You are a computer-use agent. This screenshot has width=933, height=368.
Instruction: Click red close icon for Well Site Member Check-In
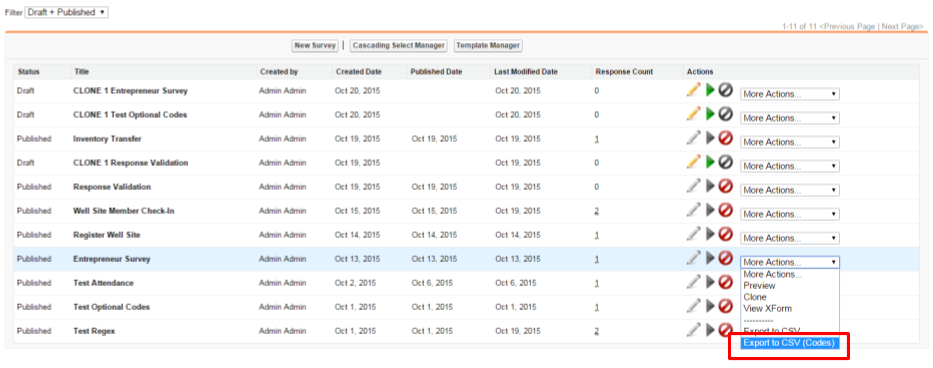coord(725,210)
